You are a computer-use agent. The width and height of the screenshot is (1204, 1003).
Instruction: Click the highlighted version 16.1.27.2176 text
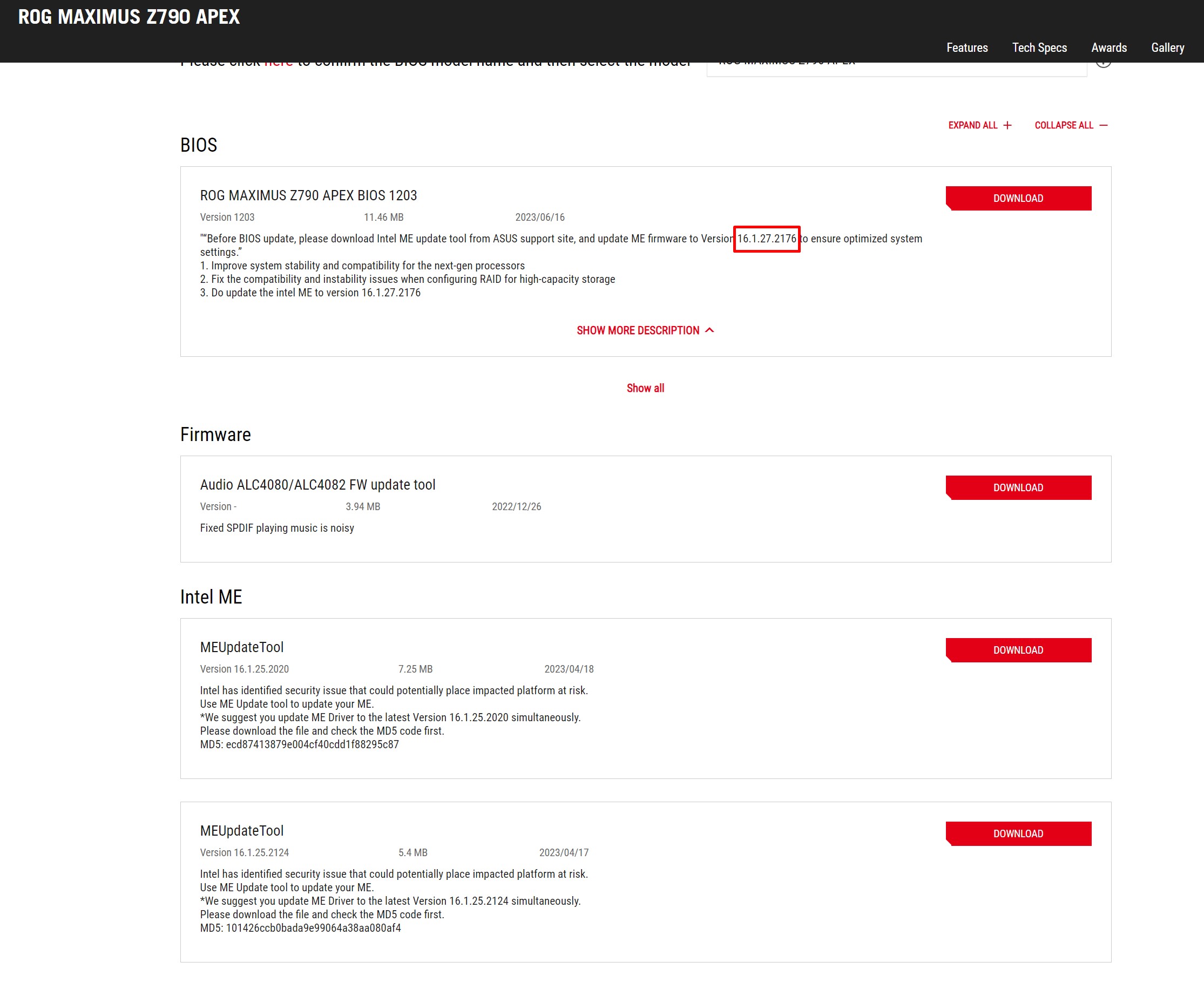pyautogui.click(x=766, y=239)
